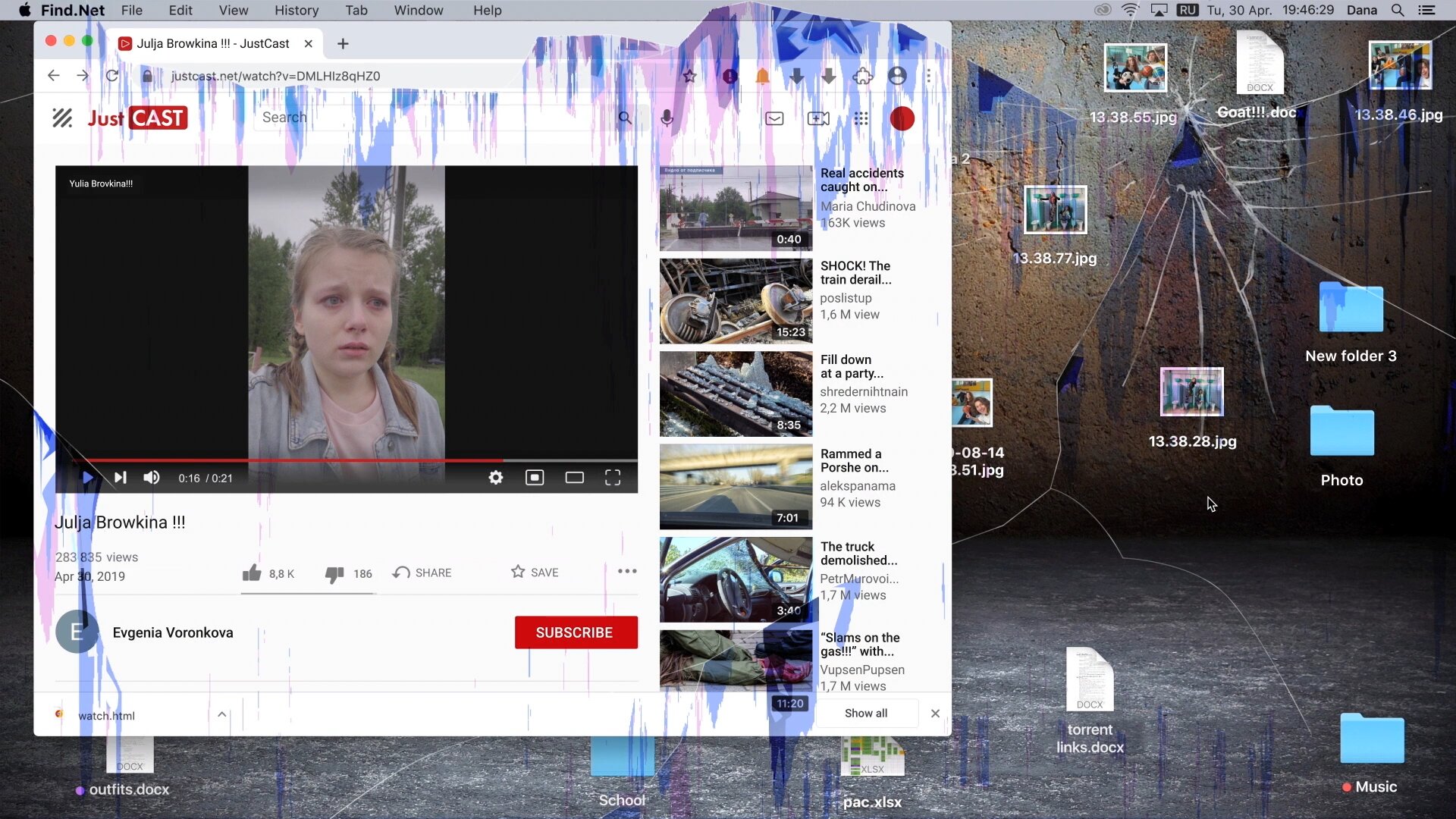Show all downloads

pyautogui.click(x=866, y=714)
